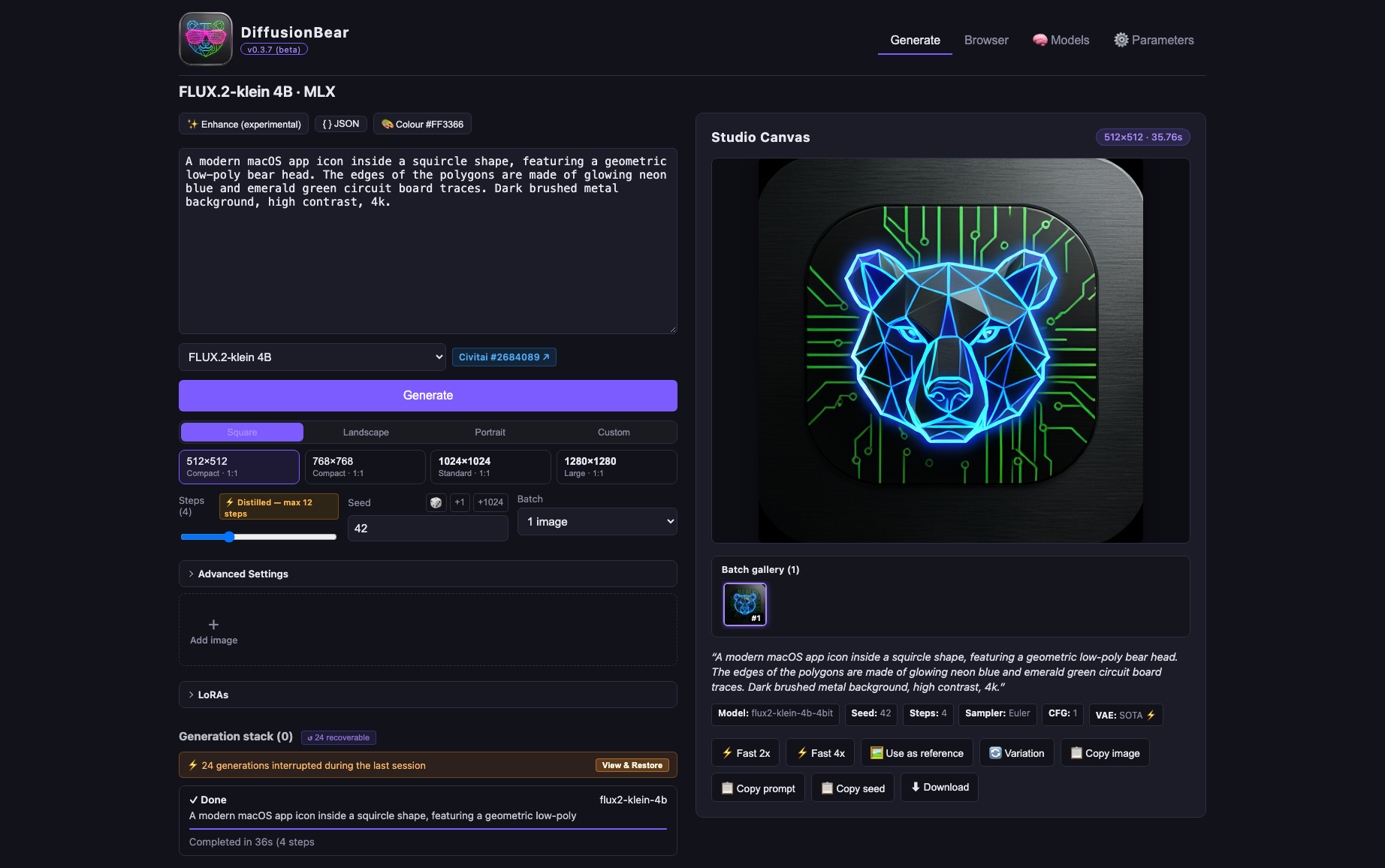The height and width of the screenshot is (868, 1385).
Task: Click the Done generation entry
Action: (428, 821)
